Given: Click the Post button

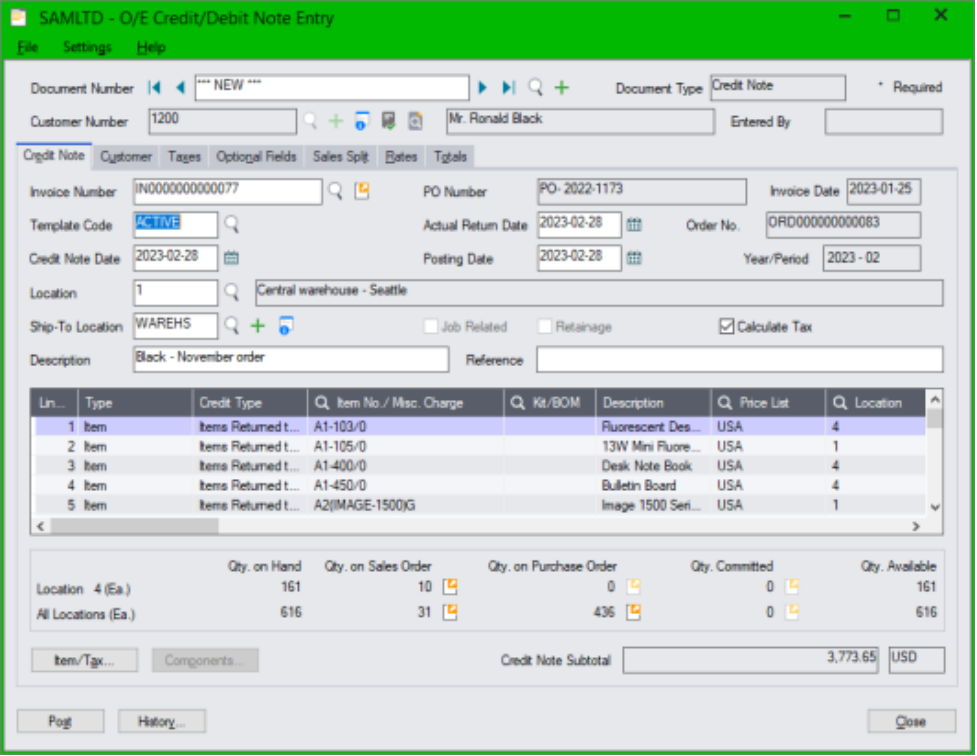Looking at the screenshot, I should [x=60, y=721].
